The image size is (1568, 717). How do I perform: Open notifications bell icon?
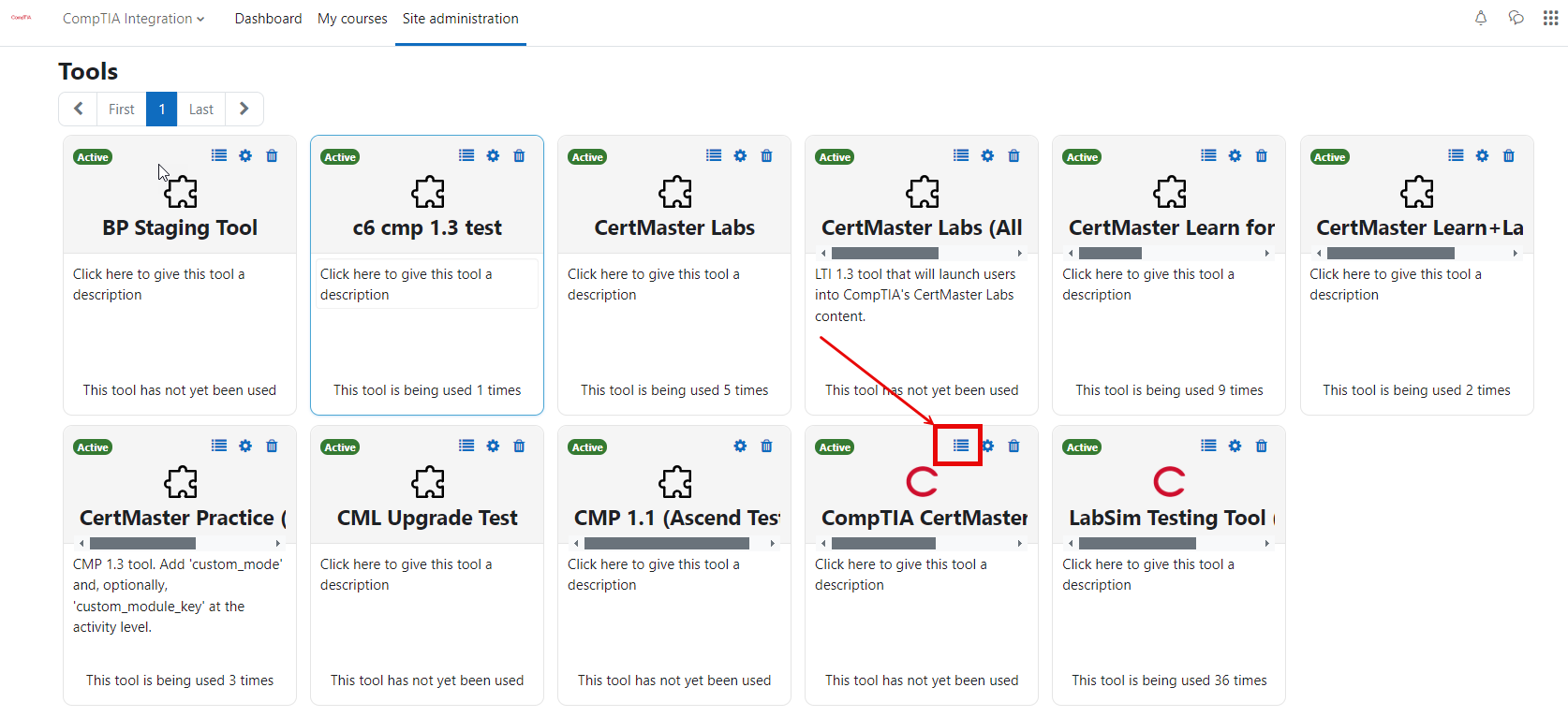pyautogui.click(x=1481, y=18)
